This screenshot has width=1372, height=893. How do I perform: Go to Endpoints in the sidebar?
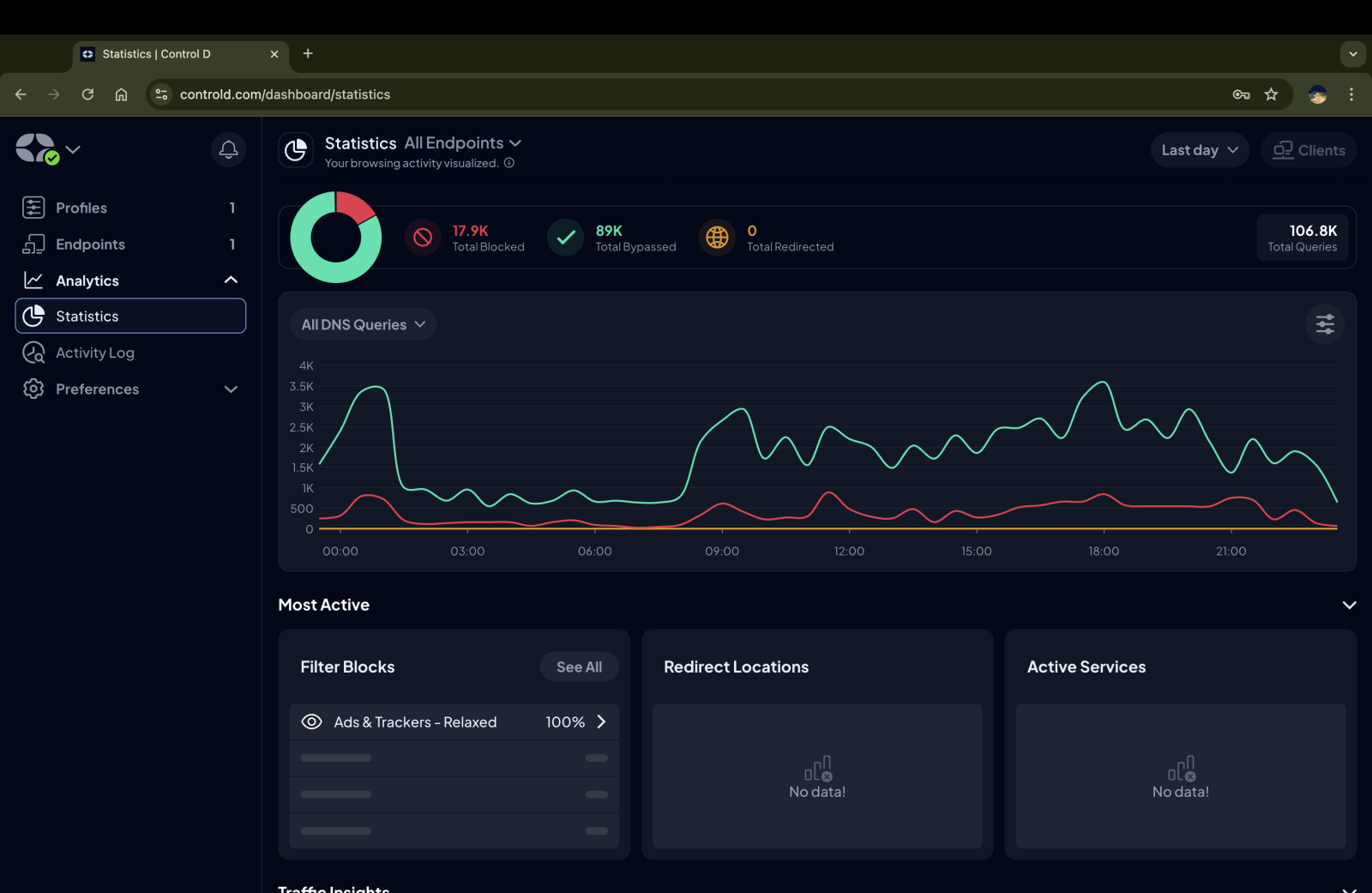click(130, 244)
